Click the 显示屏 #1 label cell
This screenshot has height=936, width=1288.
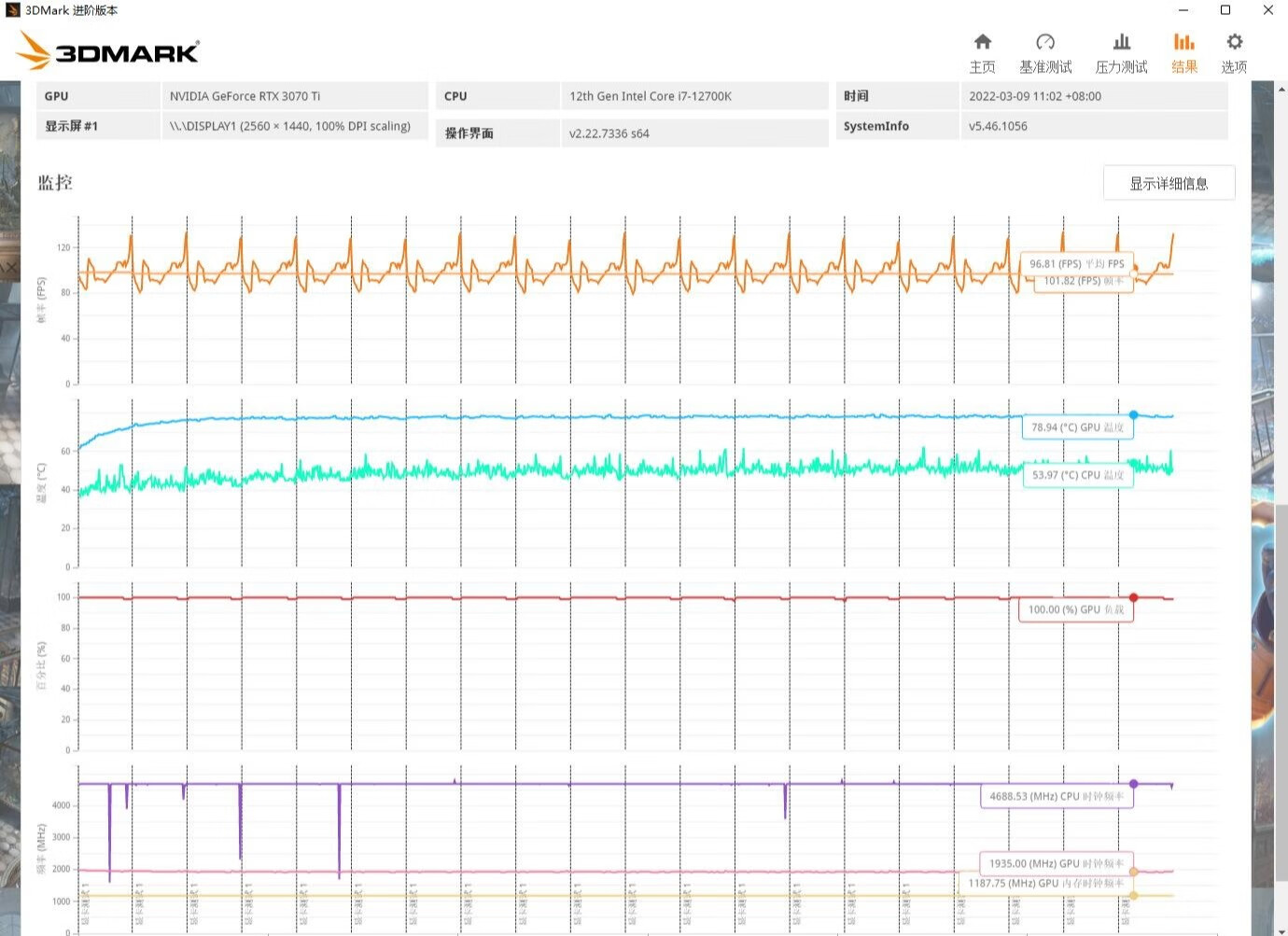[x=99, y=126]
